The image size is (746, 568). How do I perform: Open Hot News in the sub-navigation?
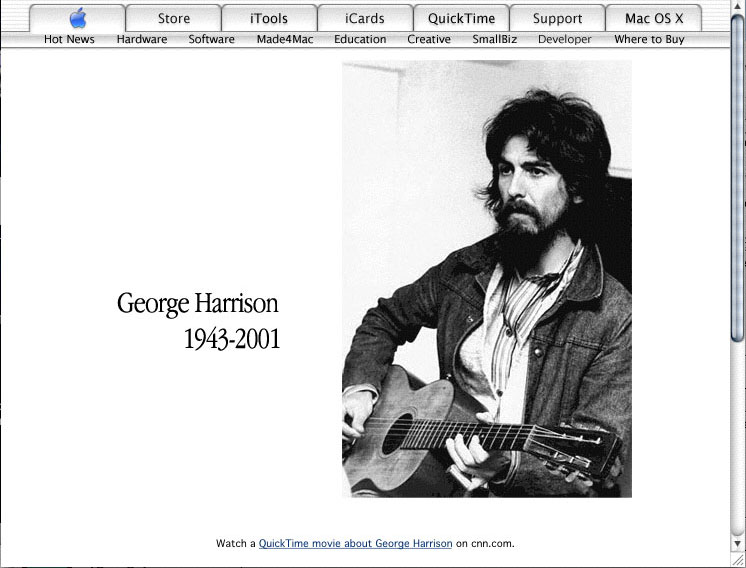[x=69, y=39]
